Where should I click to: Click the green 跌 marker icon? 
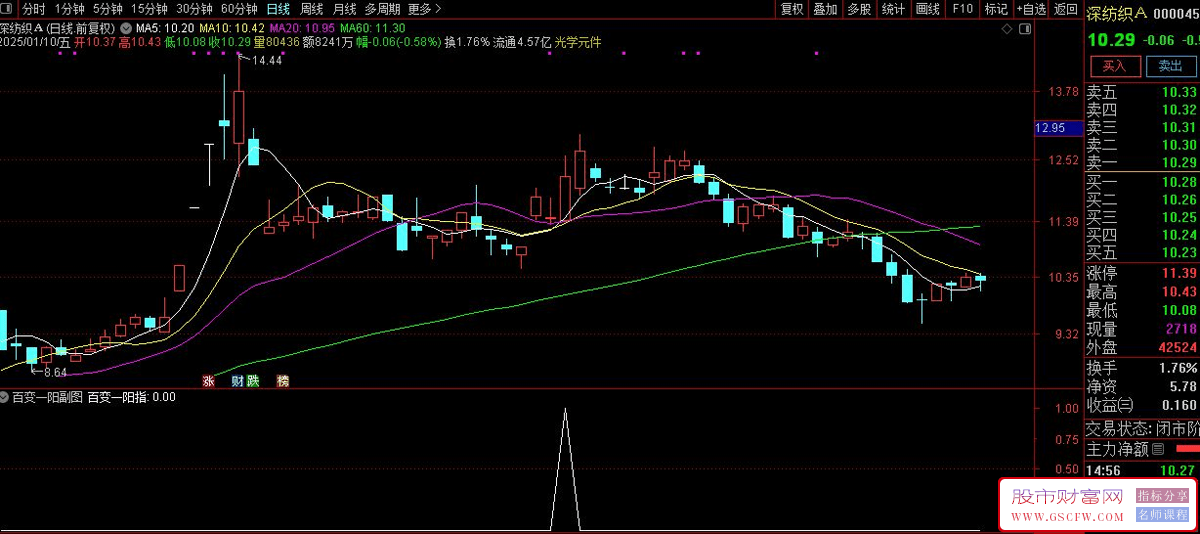coord(253,381)
